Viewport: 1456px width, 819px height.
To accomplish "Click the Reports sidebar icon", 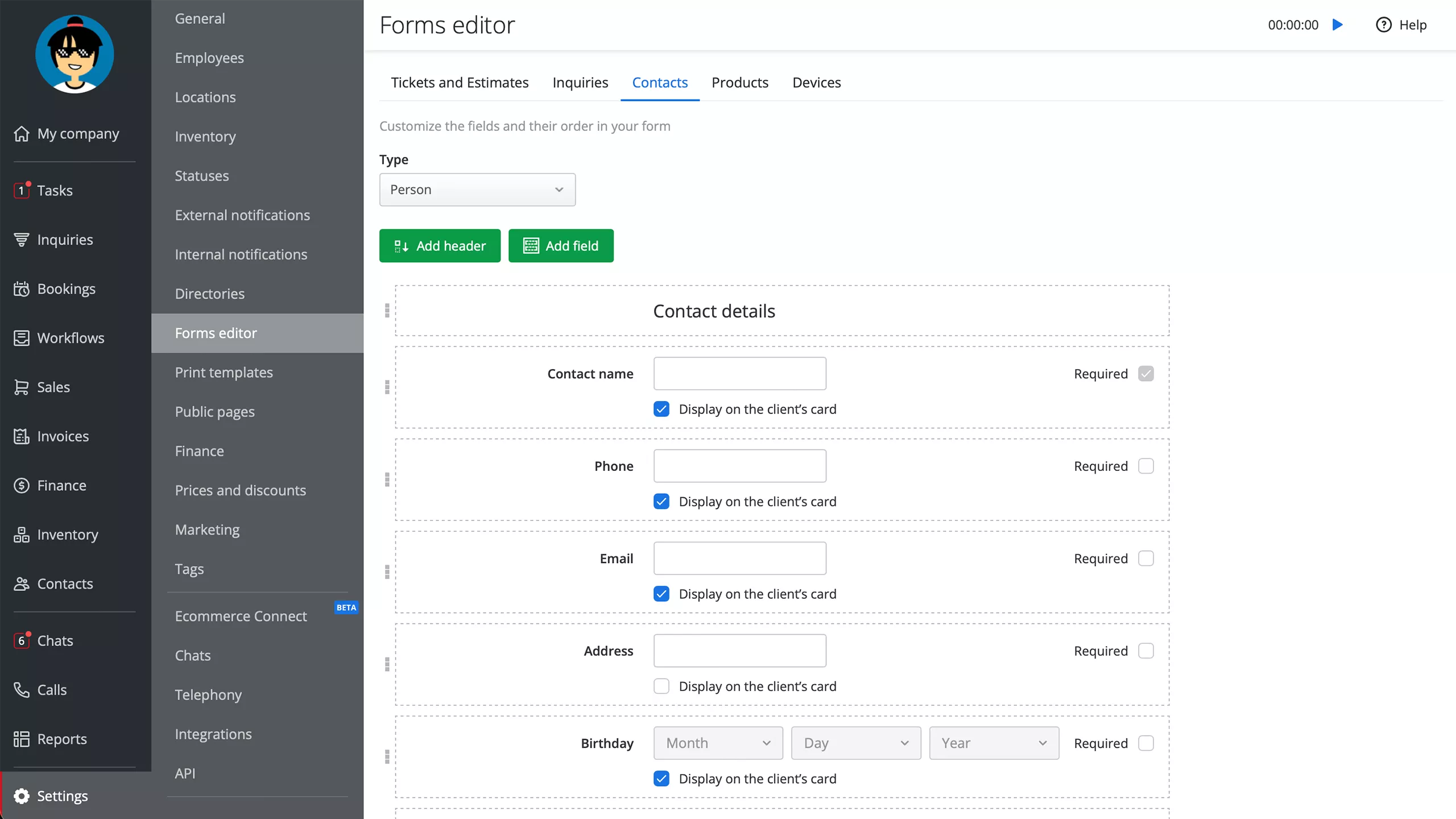I will 22,739.
